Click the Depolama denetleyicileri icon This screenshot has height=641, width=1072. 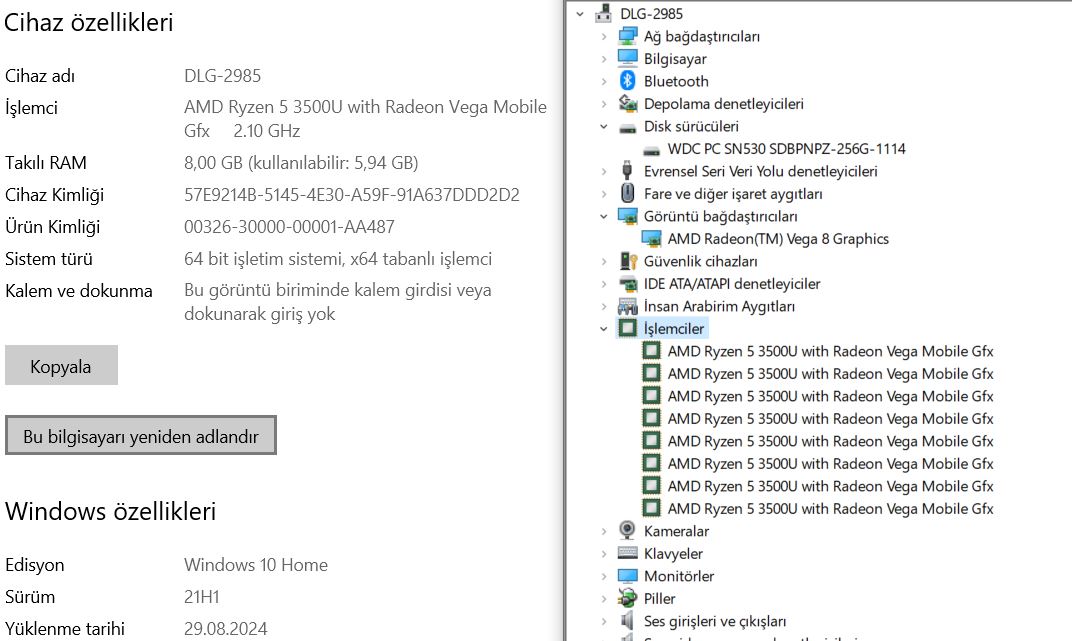point(628,103)
